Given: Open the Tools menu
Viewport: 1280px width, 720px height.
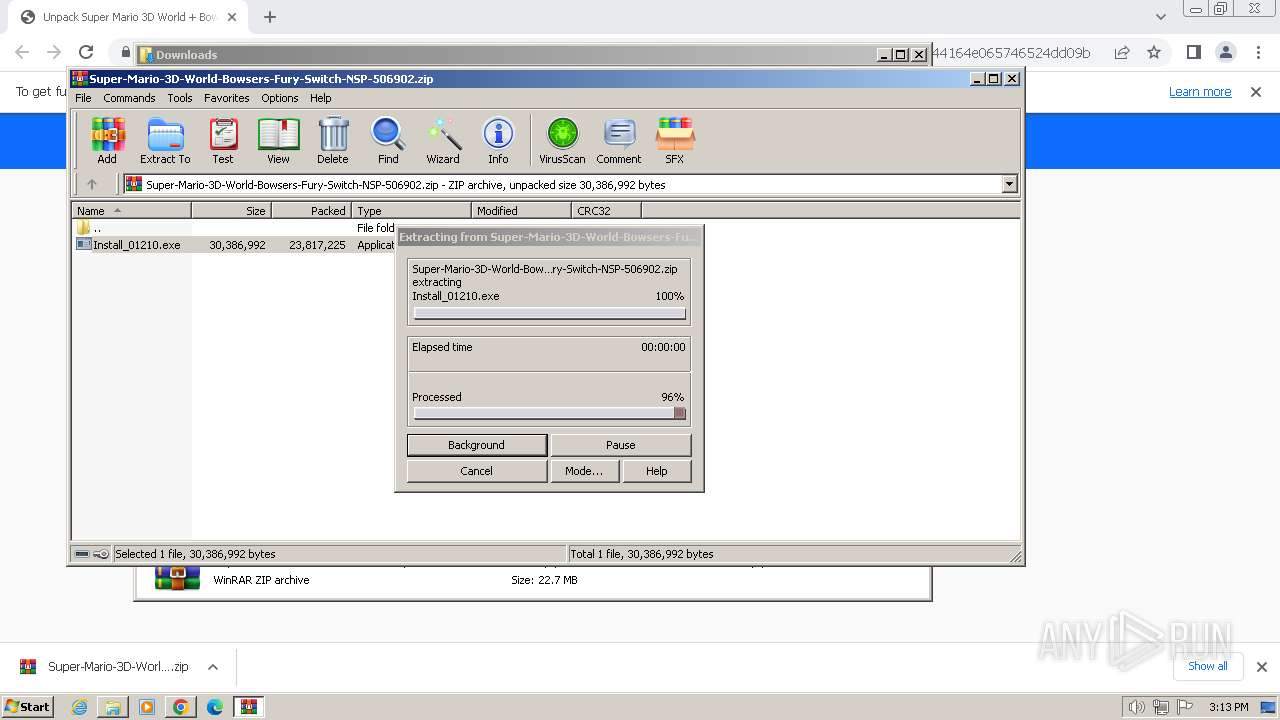Looking at the screenshot, I should pyautogui.click(x=180, y=98).
